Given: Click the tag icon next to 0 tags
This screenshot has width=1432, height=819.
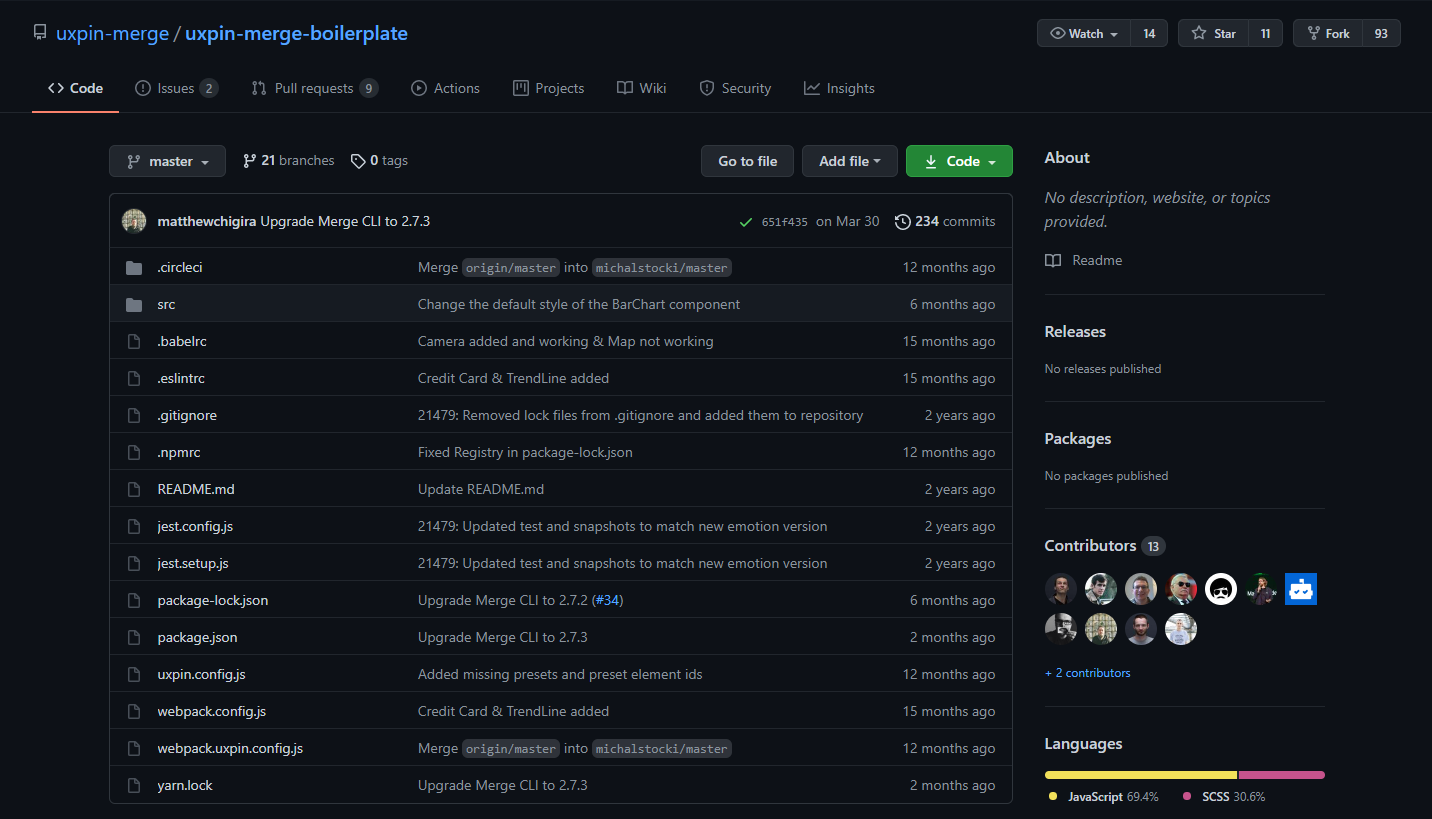Looking at the screenshot, I should click(358, 161).
